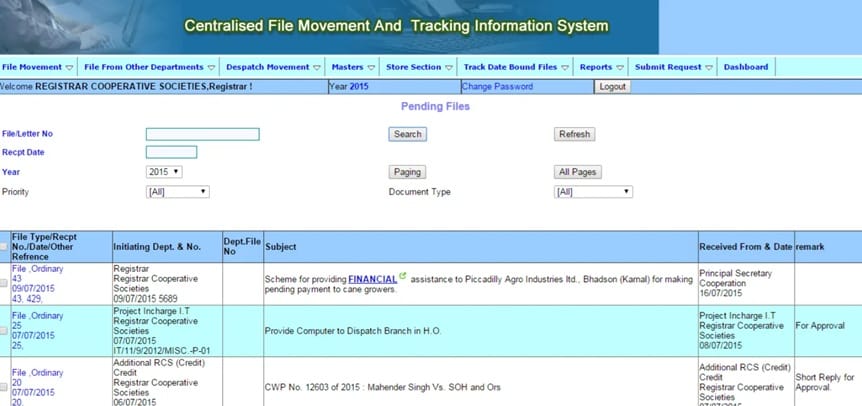This screenshot has width=862, height=406.
Task: Check the box for file 20 row
Action: coord(4,387)
